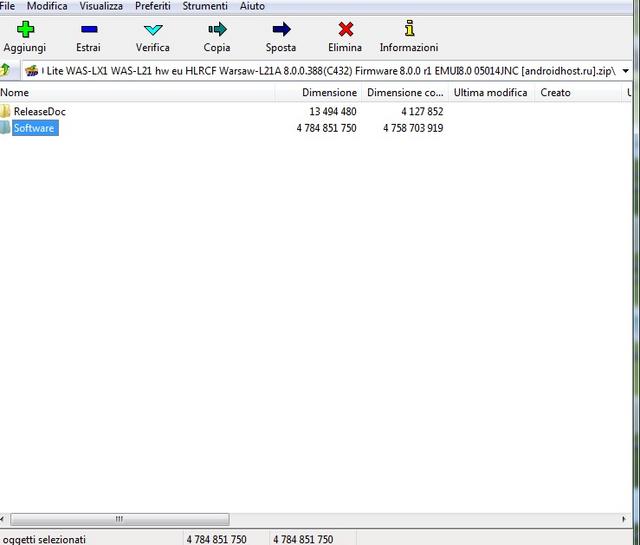This screenshot has width=640, height=545.
Task: Expand the address path dropdown arrow
Action: pos(625,71)
